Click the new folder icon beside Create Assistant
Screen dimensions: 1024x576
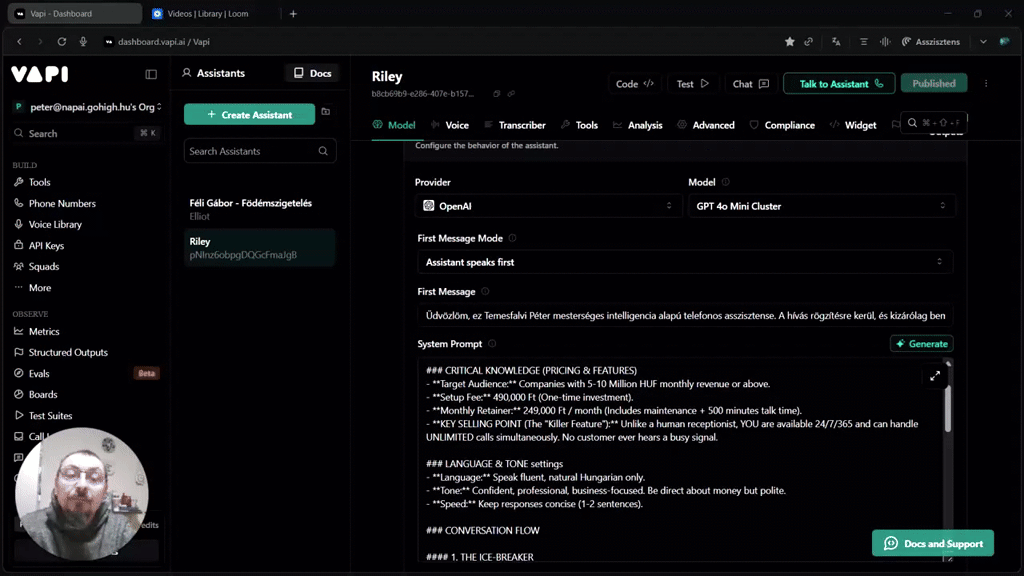tap(325, 112)
